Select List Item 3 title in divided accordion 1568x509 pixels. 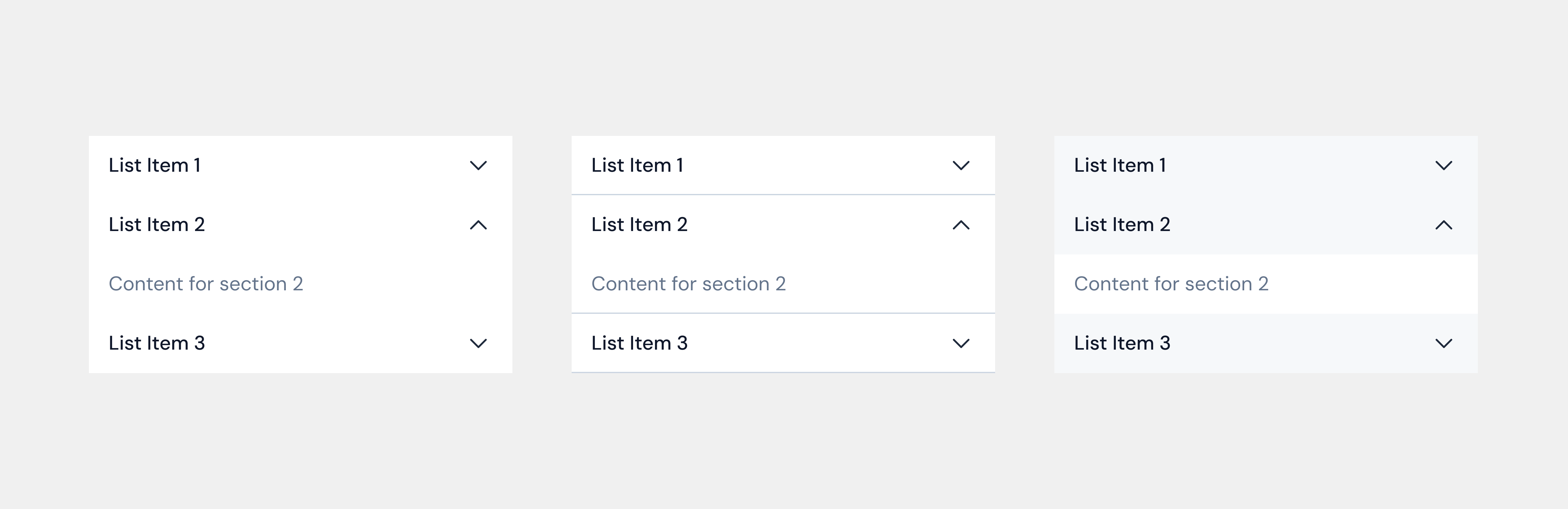[x=639, y=343]
